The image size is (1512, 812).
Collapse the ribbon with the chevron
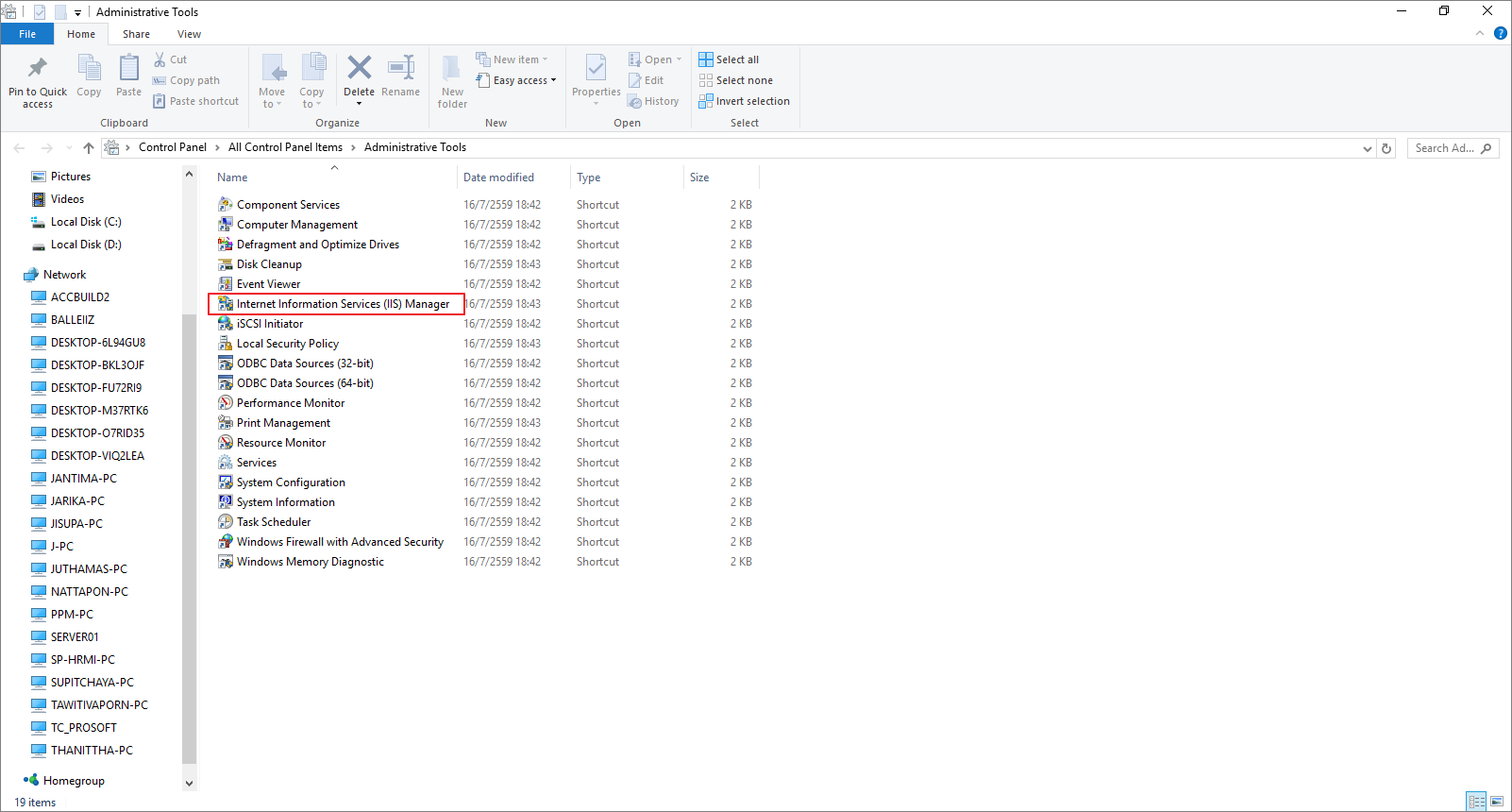(x=1480, y=33)
